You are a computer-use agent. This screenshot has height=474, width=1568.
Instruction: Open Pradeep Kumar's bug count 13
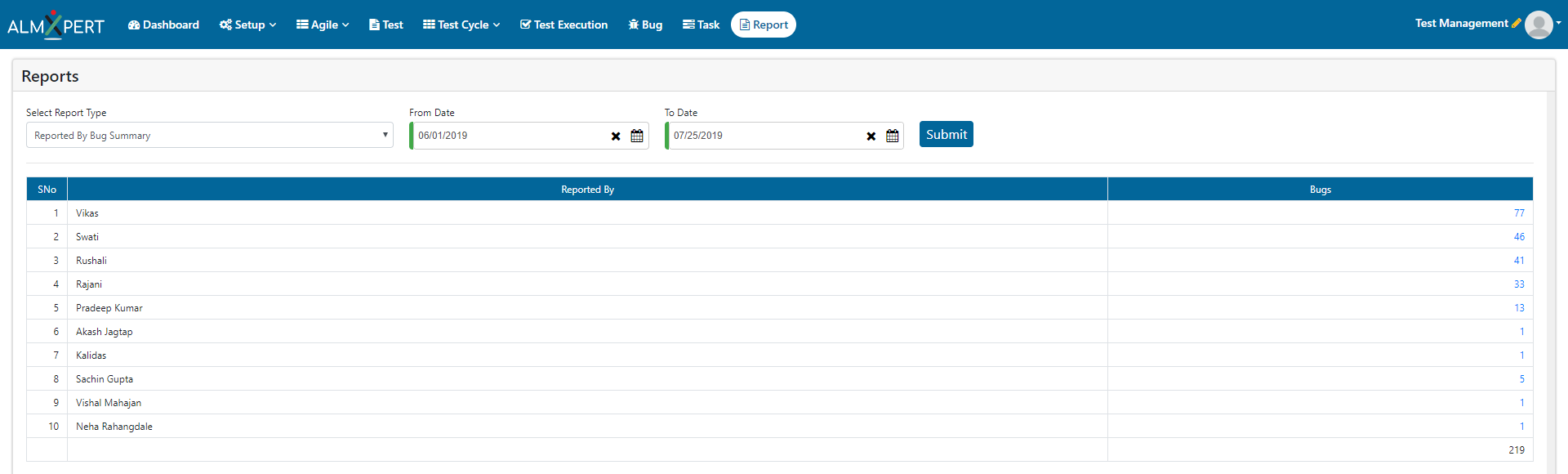1519,308
